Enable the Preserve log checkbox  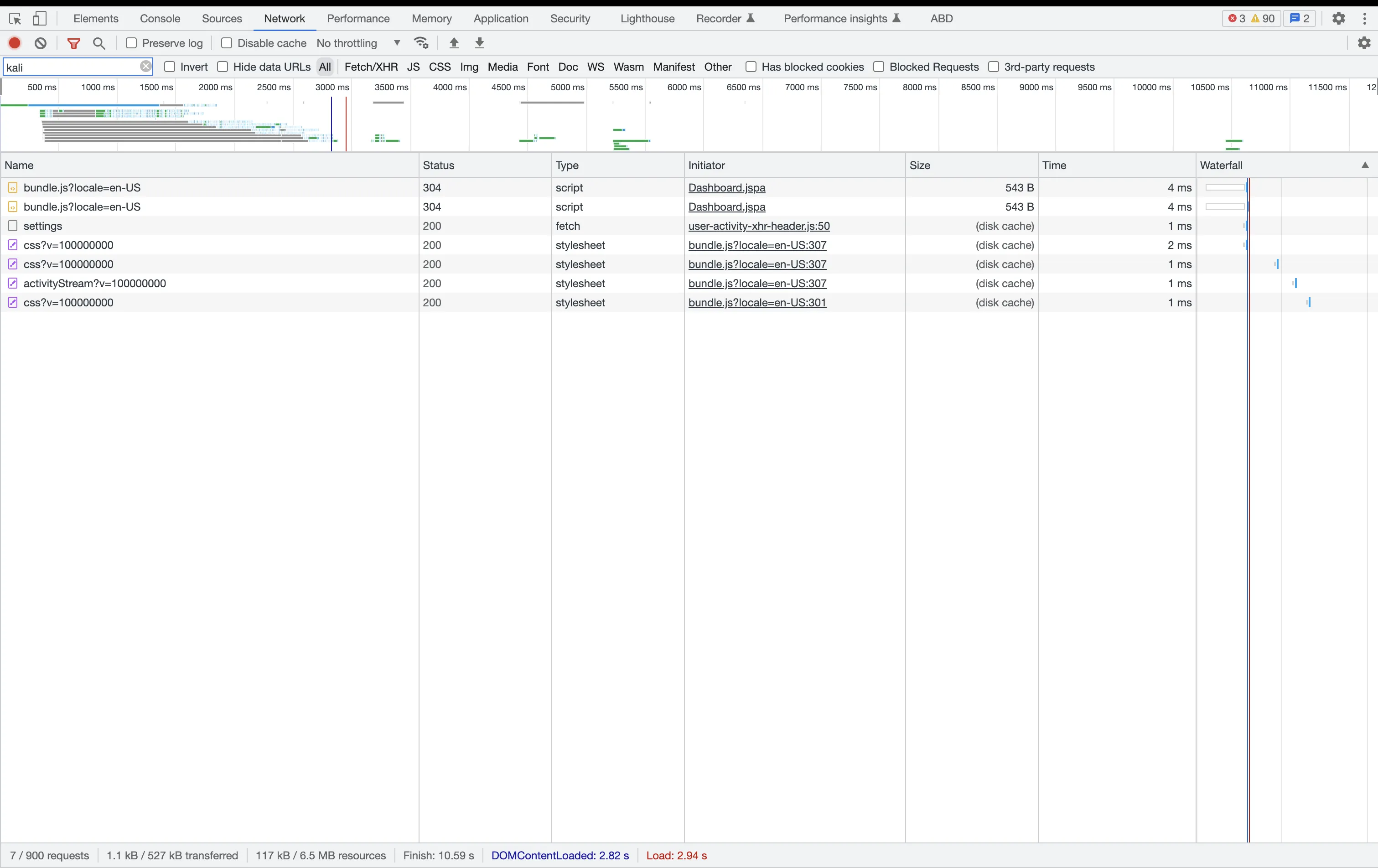131,43
